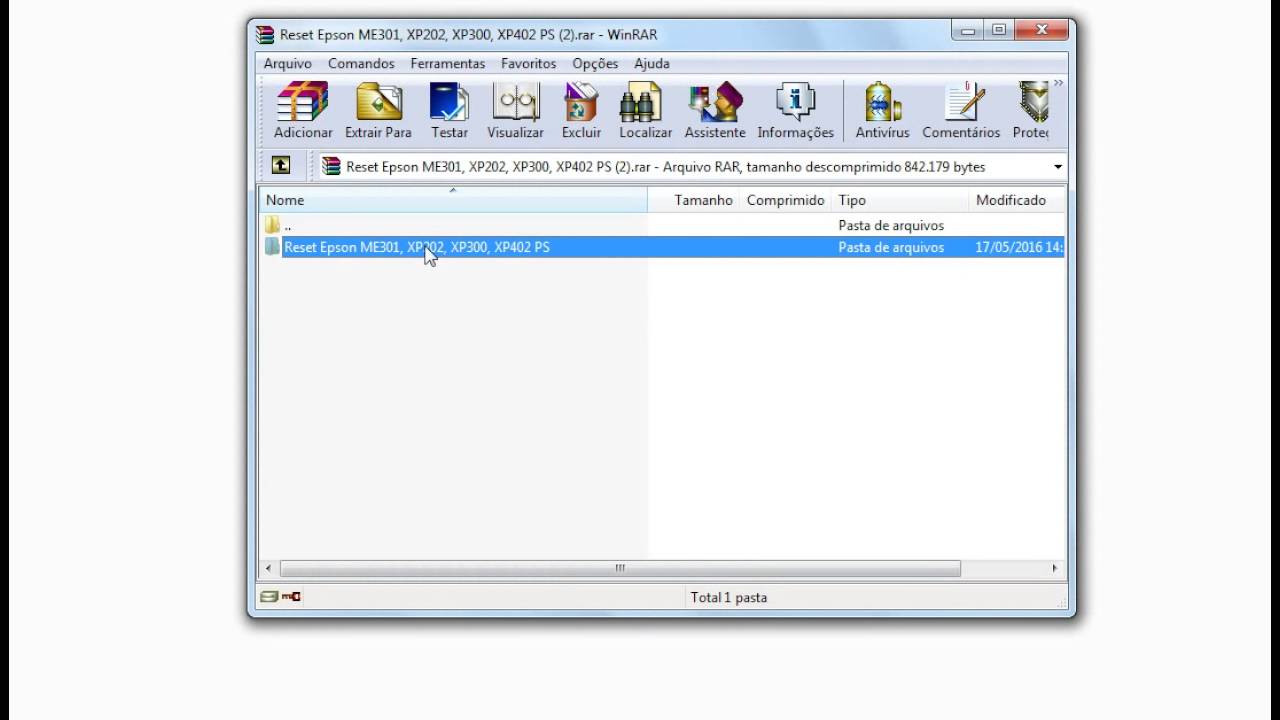Show more toolbar buttons chevron
This screenshot has height=720, width=1280.
1058,84
